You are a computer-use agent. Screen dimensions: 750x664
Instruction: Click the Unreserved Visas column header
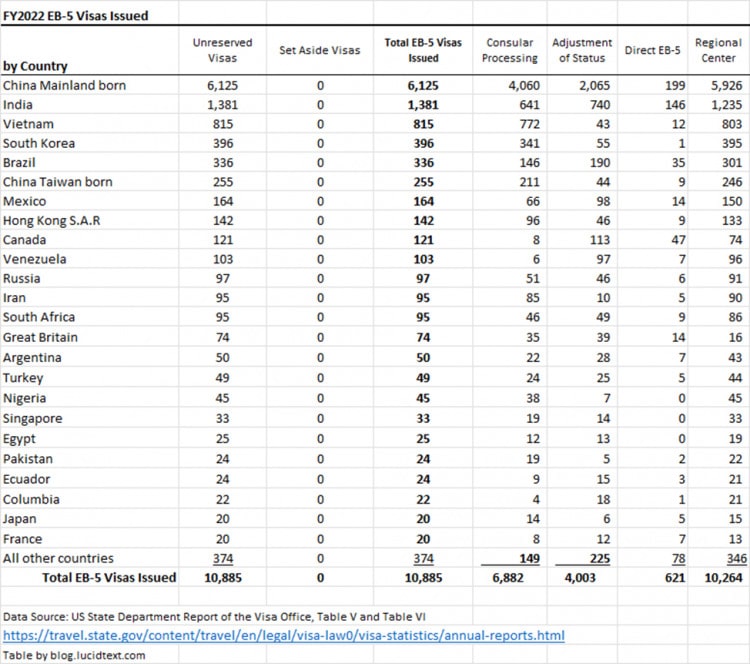(222, 50)
